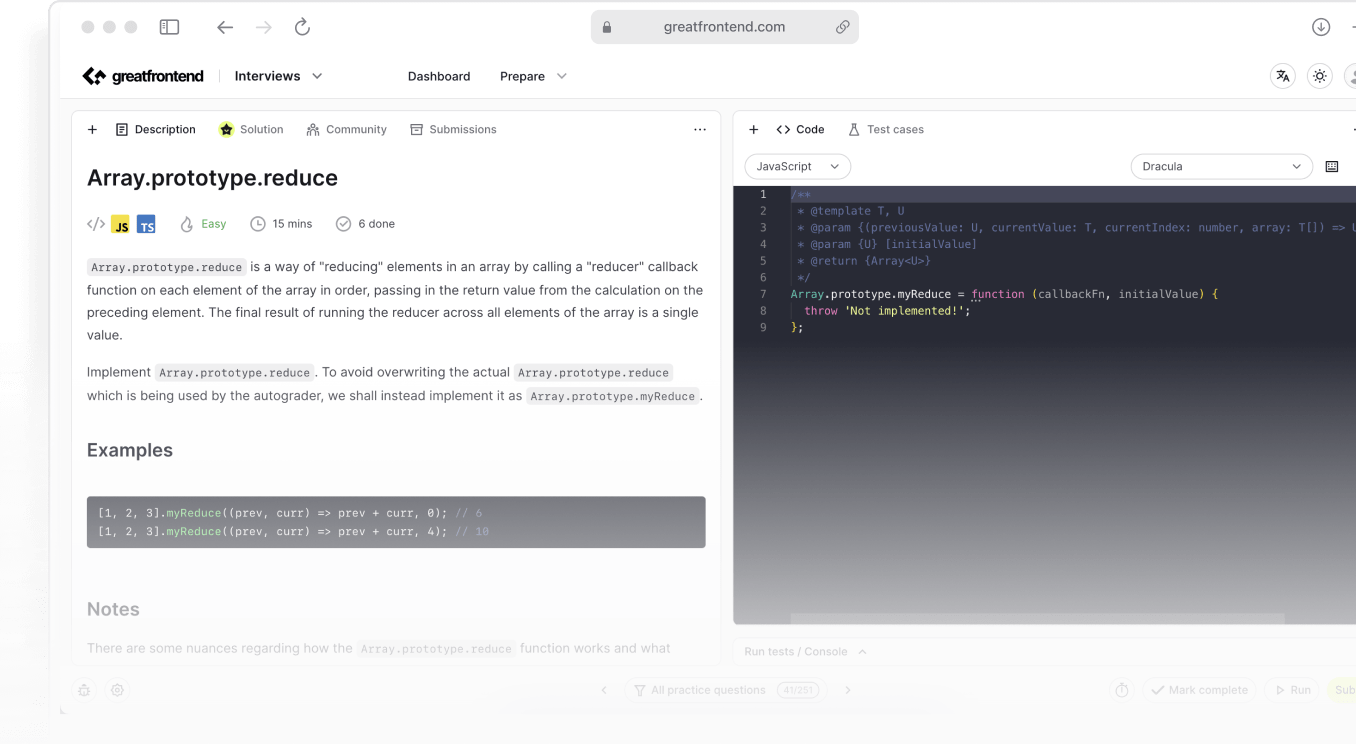Switch to Description tab
This screenshot has width=1356, height=744.
click(x=155, y=129)
